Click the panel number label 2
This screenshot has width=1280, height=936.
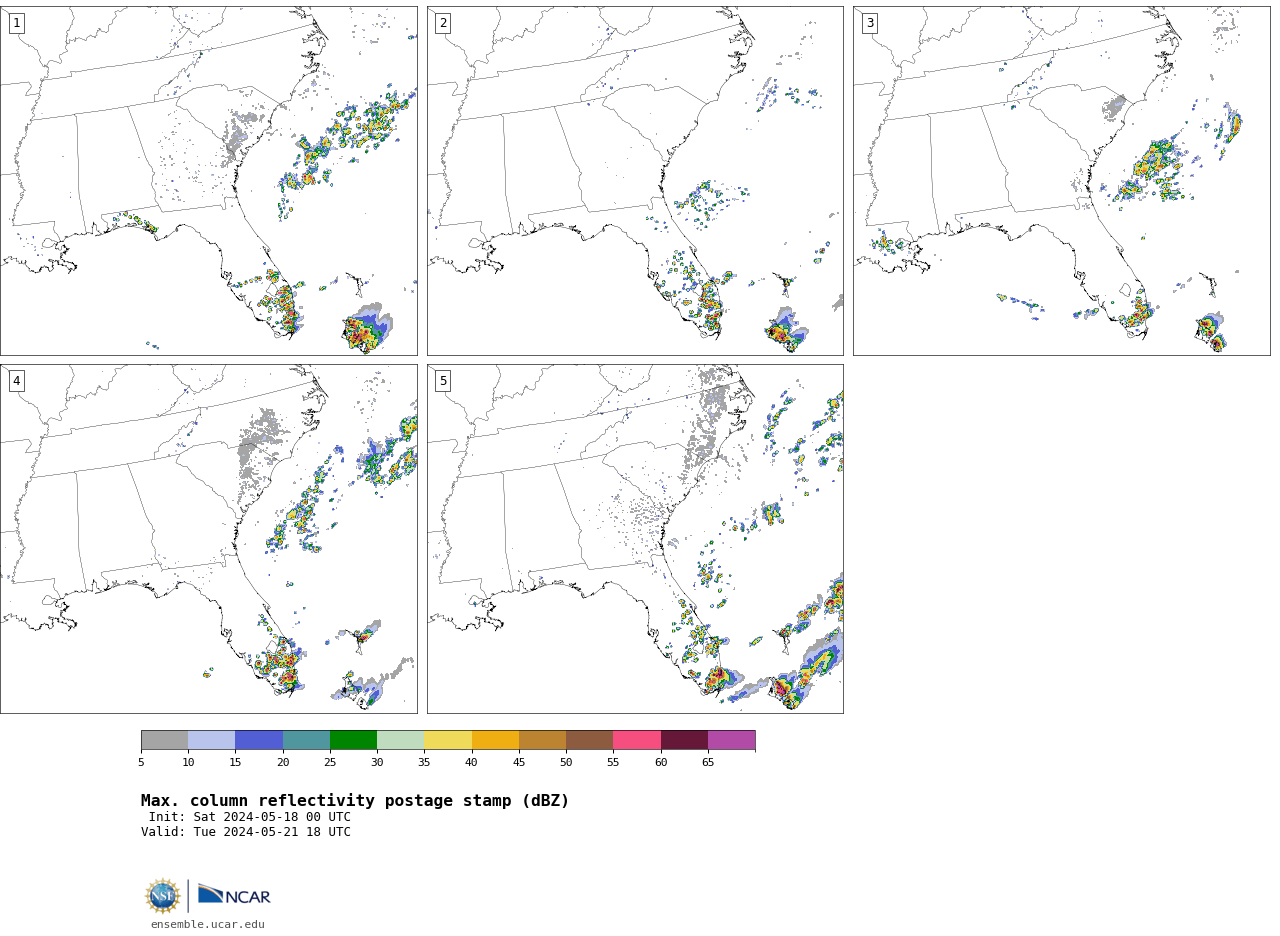(443, 23)
